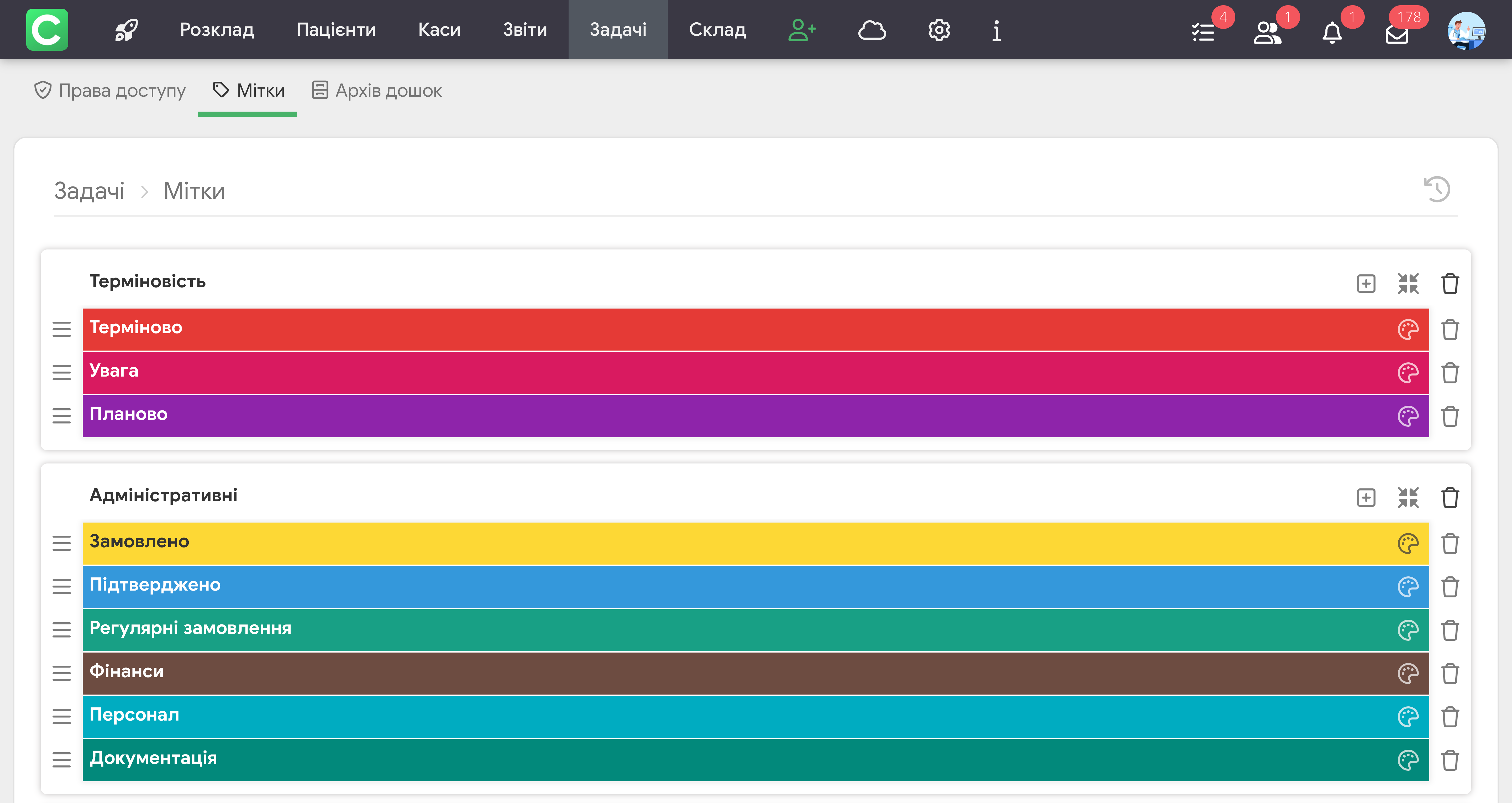Open the mail inbox icon

1396,34
